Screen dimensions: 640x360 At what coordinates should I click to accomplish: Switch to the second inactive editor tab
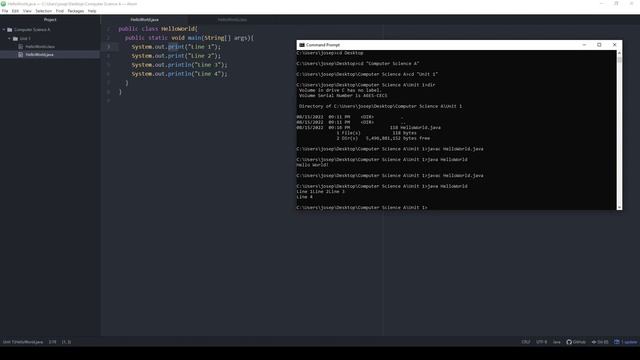232,20
